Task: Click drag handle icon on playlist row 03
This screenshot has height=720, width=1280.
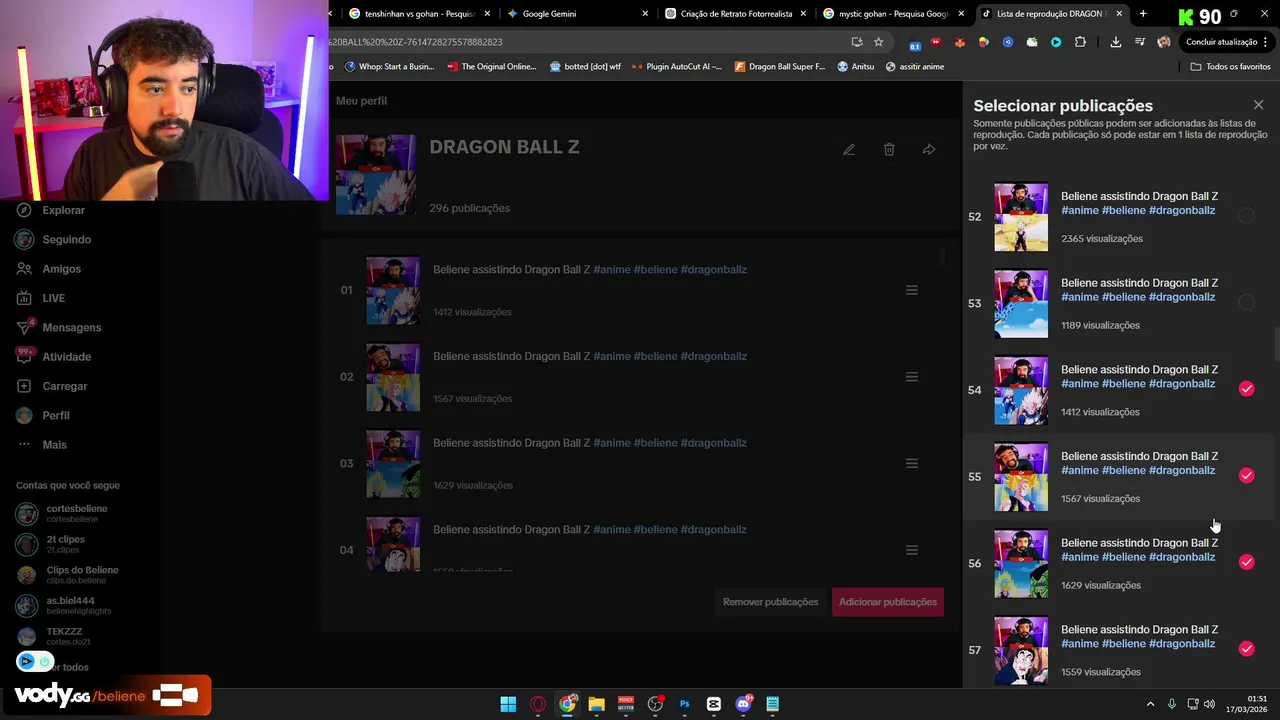Action: [x=912, y=463]
